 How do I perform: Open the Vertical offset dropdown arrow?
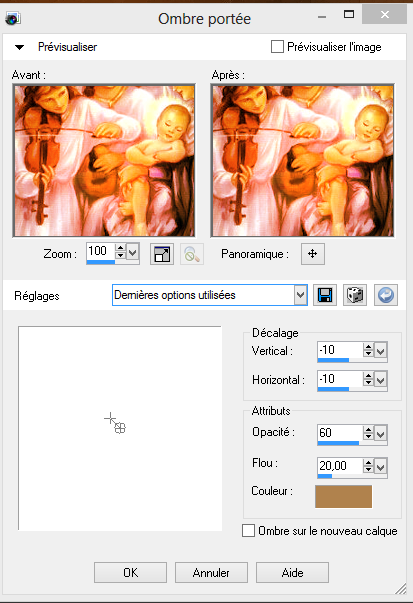[x=381, y=351]
